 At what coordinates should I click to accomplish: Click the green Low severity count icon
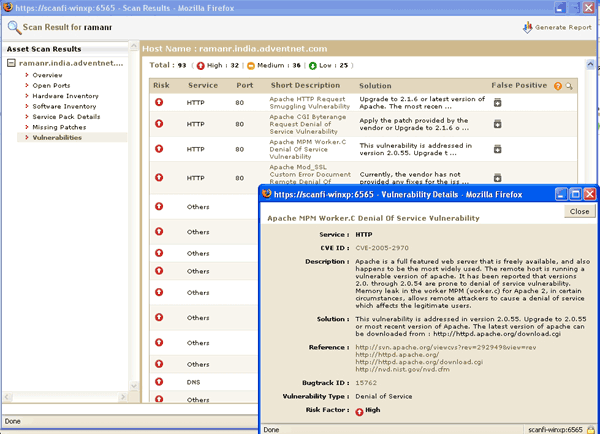pyautogui.click(x=312, y=66)
